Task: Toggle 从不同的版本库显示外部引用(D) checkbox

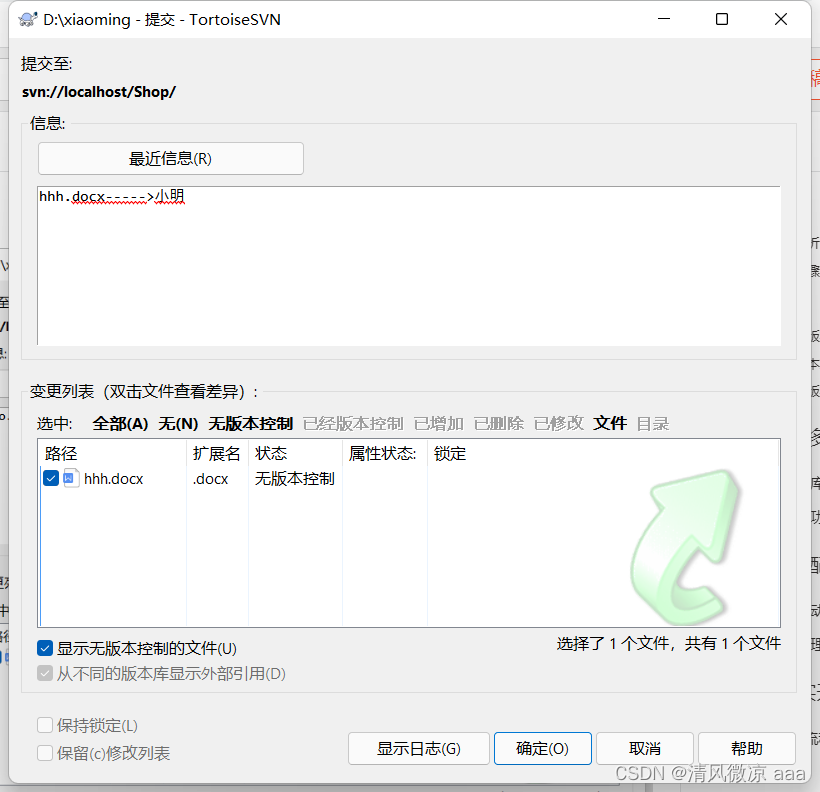Action: (x=45, y=673)
